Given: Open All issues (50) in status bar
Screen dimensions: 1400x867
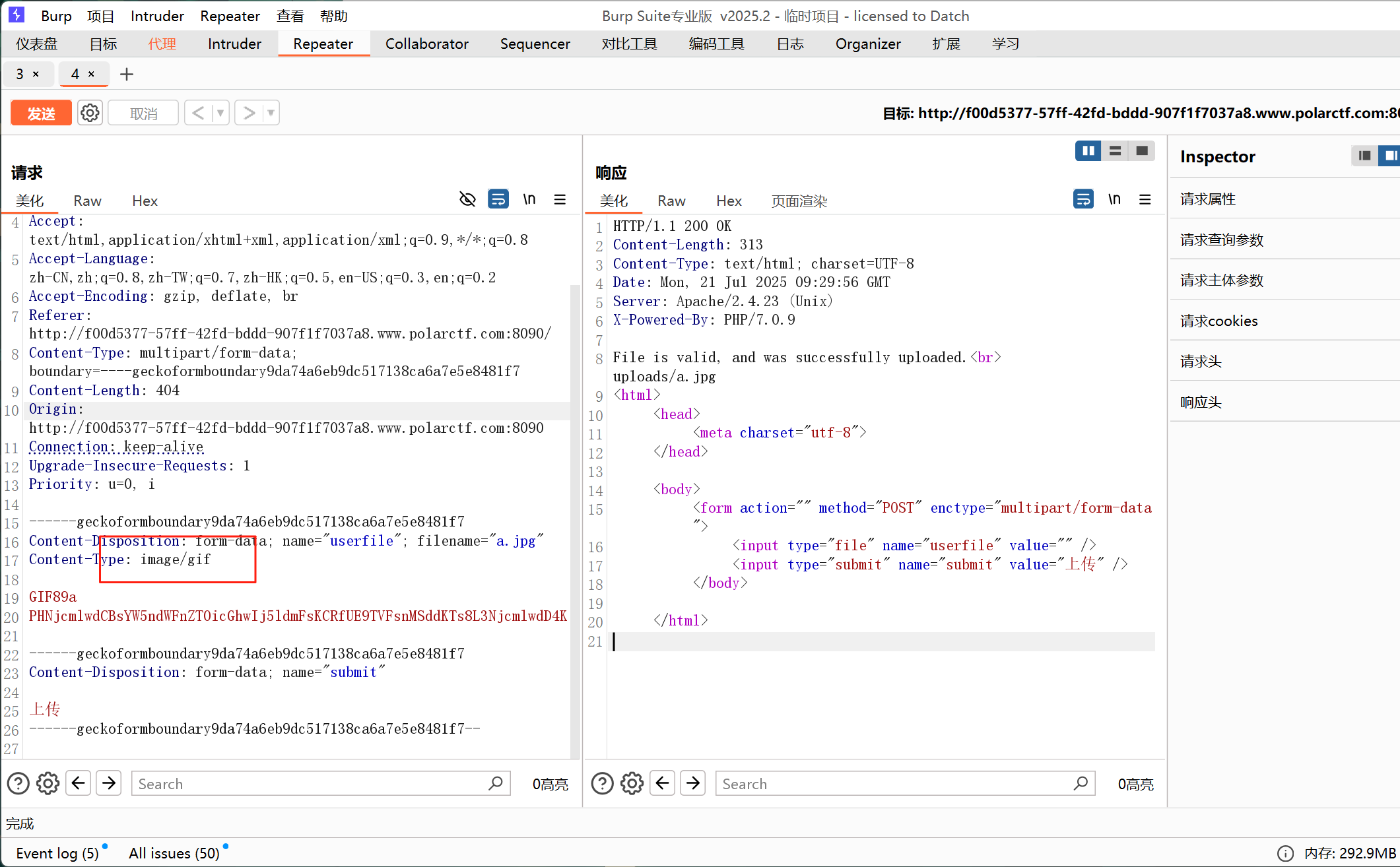Looking at the screenshot, I should click(174, 853).
